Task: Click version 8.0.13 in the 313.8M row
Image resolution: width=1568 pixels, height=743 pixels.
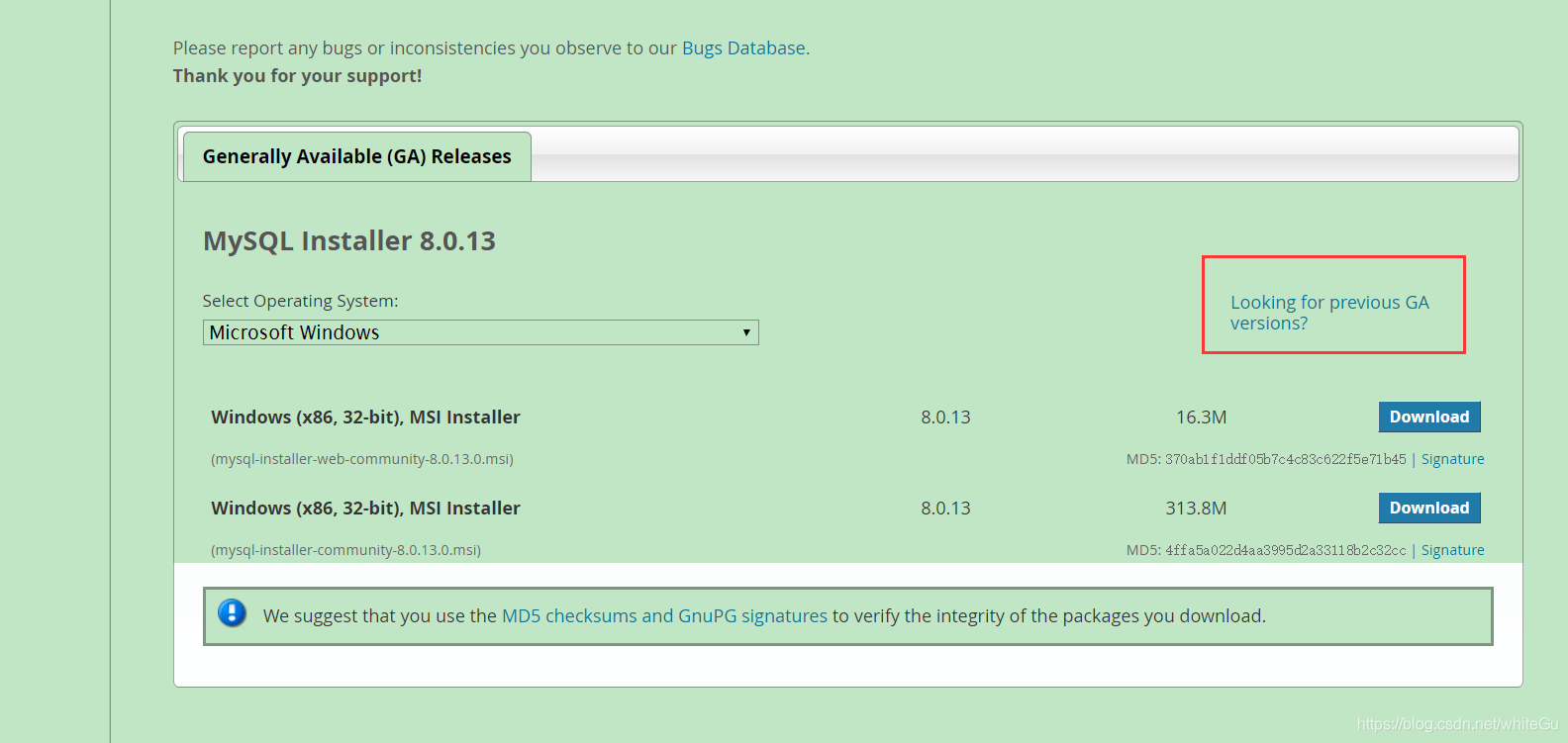Action: point(945,509)
